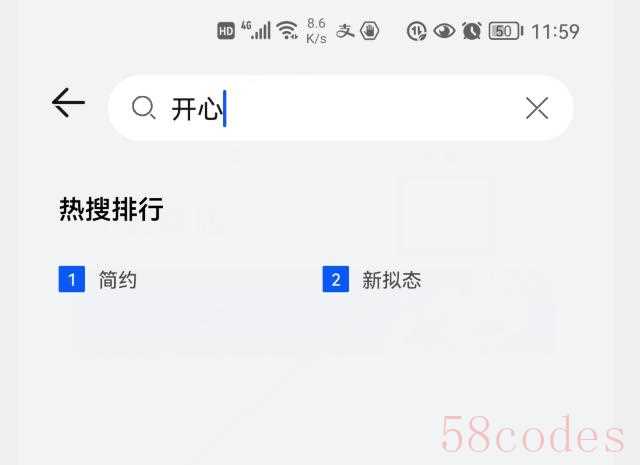Tap the battery 50 indicator
Image resolution: width=640 pixels, height=465 pixels.
point(506,31)
